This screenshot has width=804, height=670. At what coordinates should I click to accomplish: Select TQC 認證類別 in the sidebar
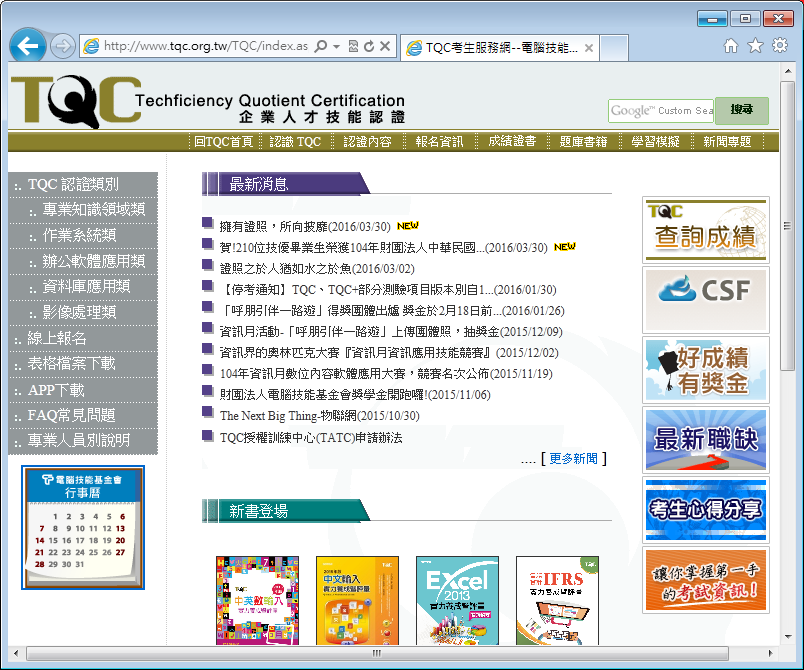[x=83, y=185]
